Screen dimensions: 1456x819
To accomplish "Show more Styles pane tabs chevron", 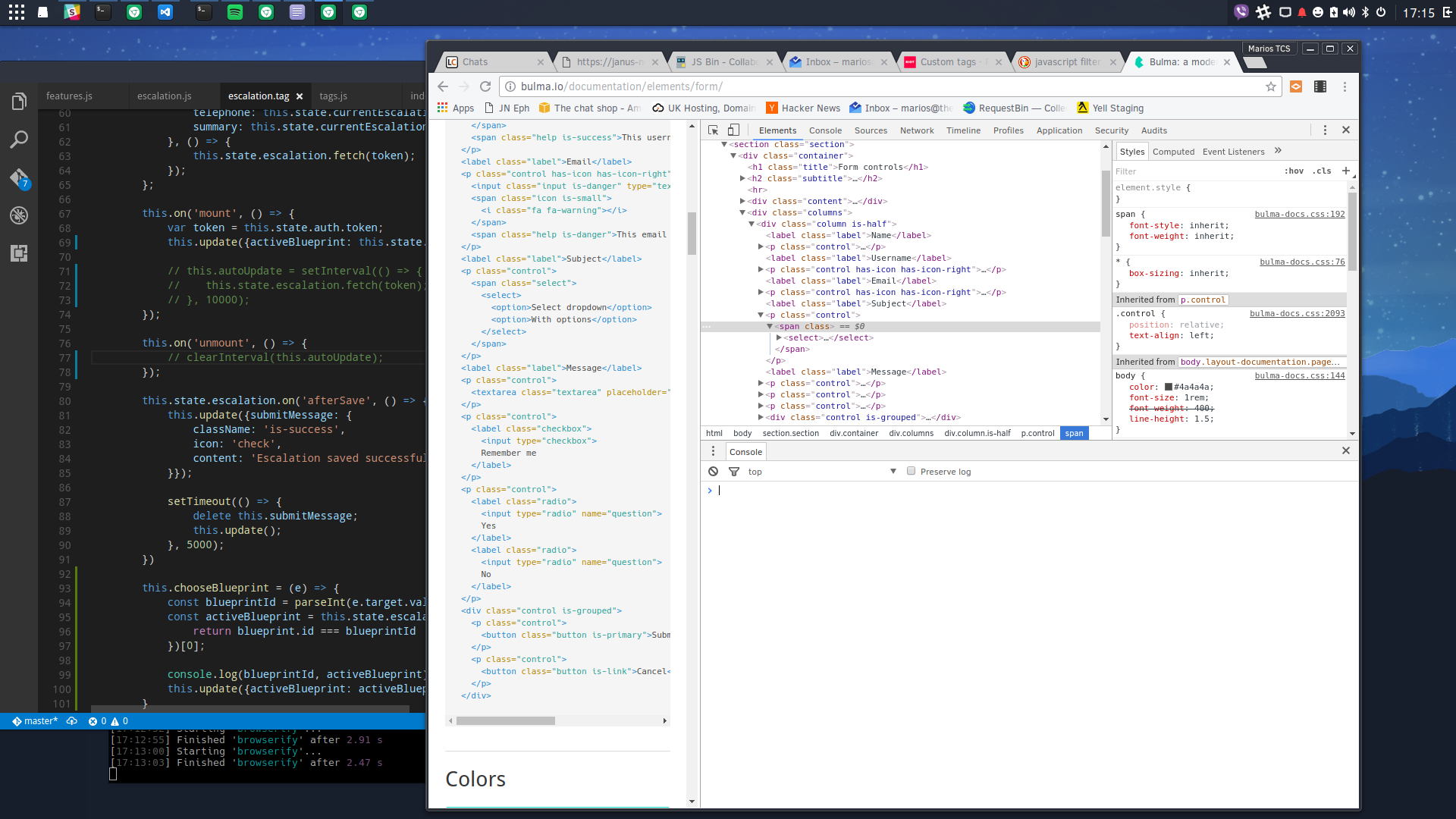I will click(x=1278, y=151).
